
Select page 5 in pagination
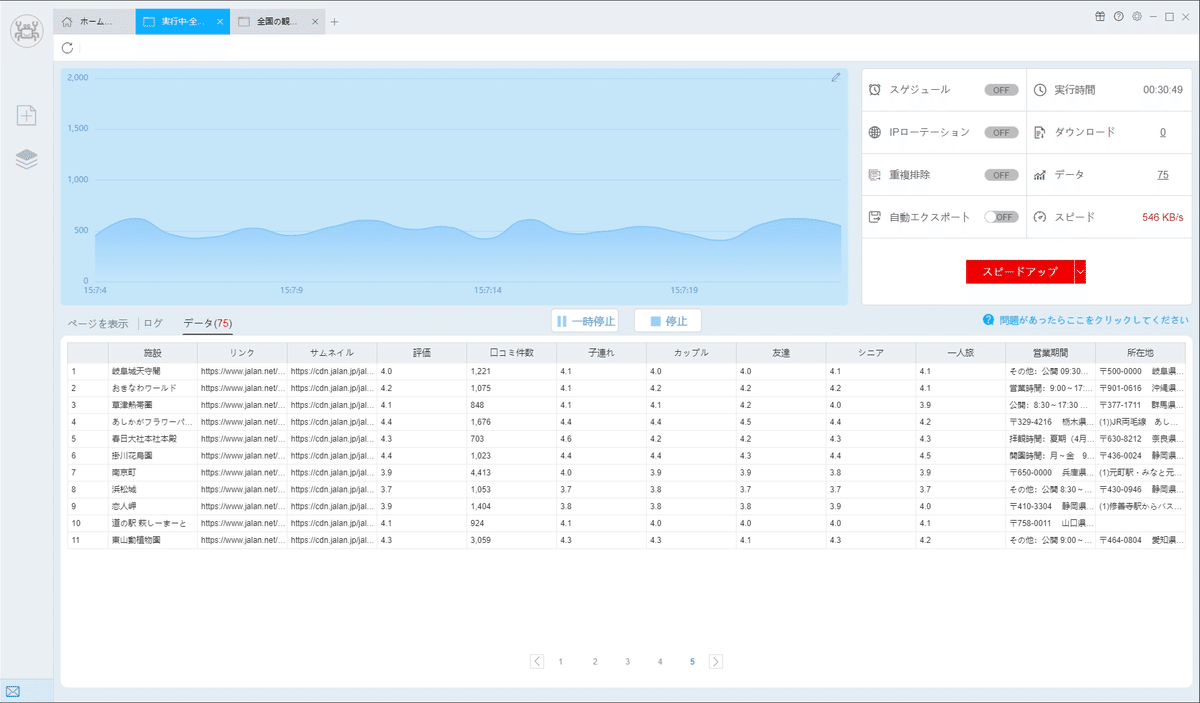pyautogui.click(x=692, y=662)
